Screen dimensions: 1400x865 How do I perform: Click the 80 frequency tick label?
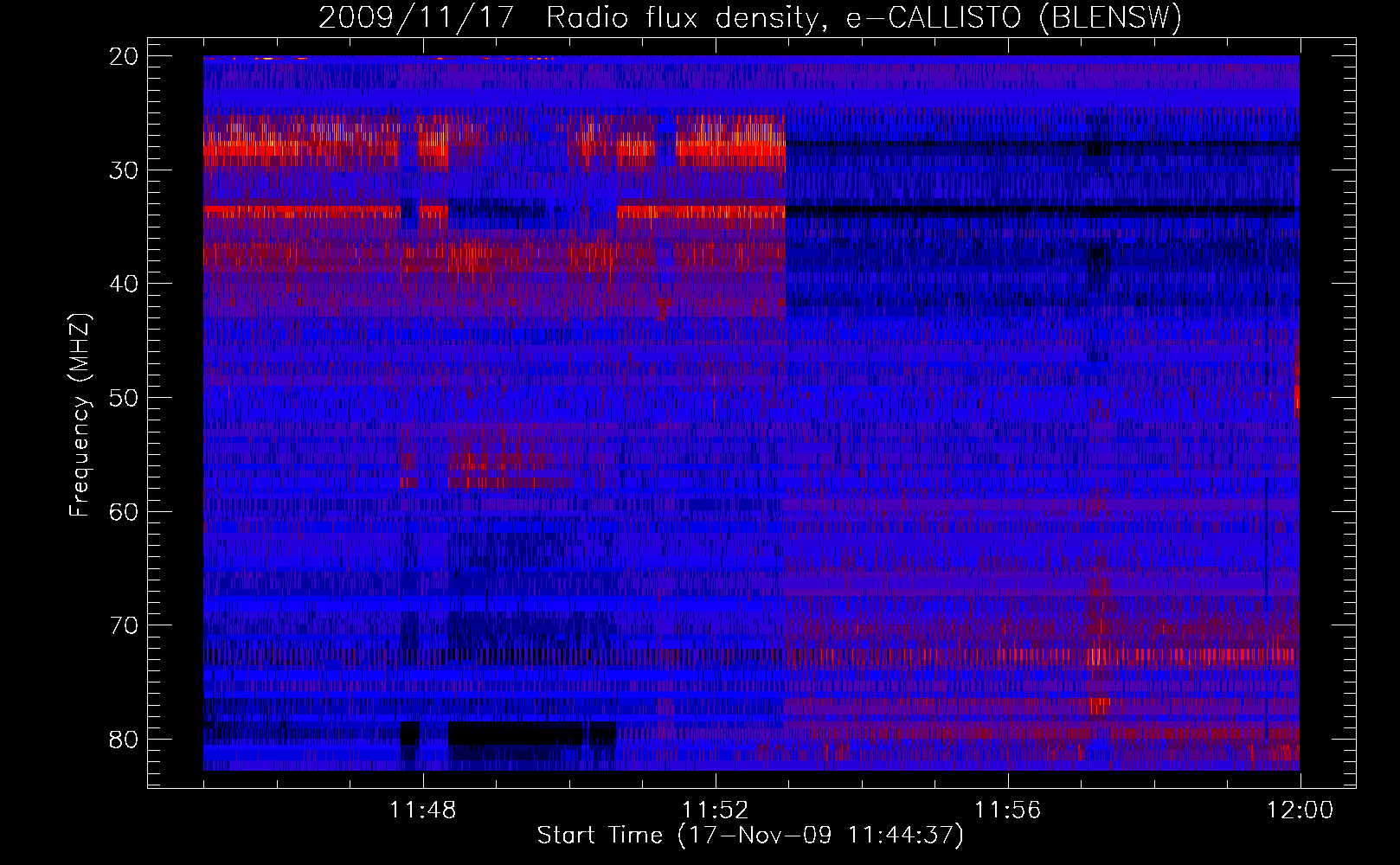click(x=125, y=740)
